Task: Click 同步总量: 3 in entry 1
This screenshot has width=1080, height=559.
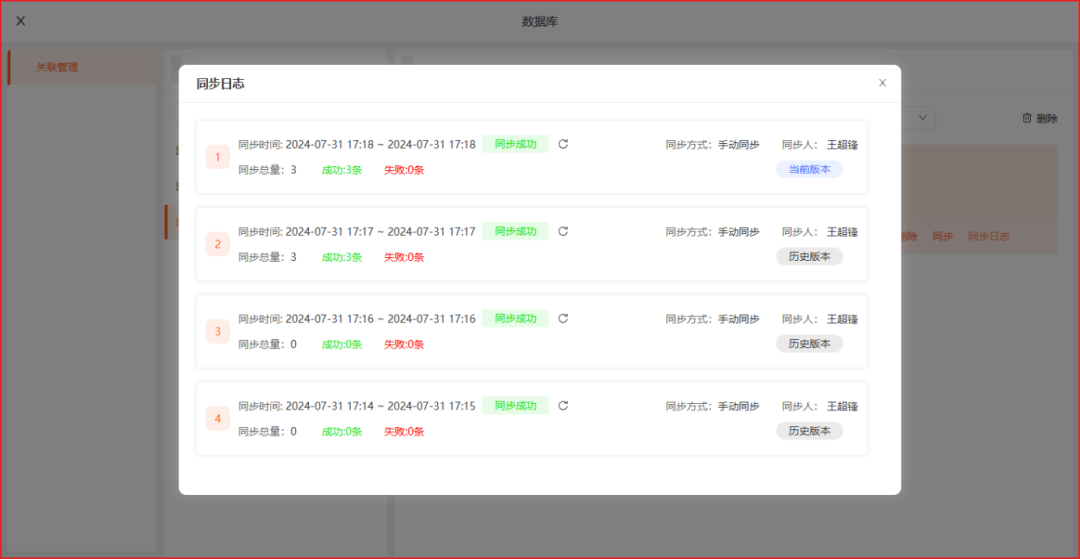Action: pos(267,170)
